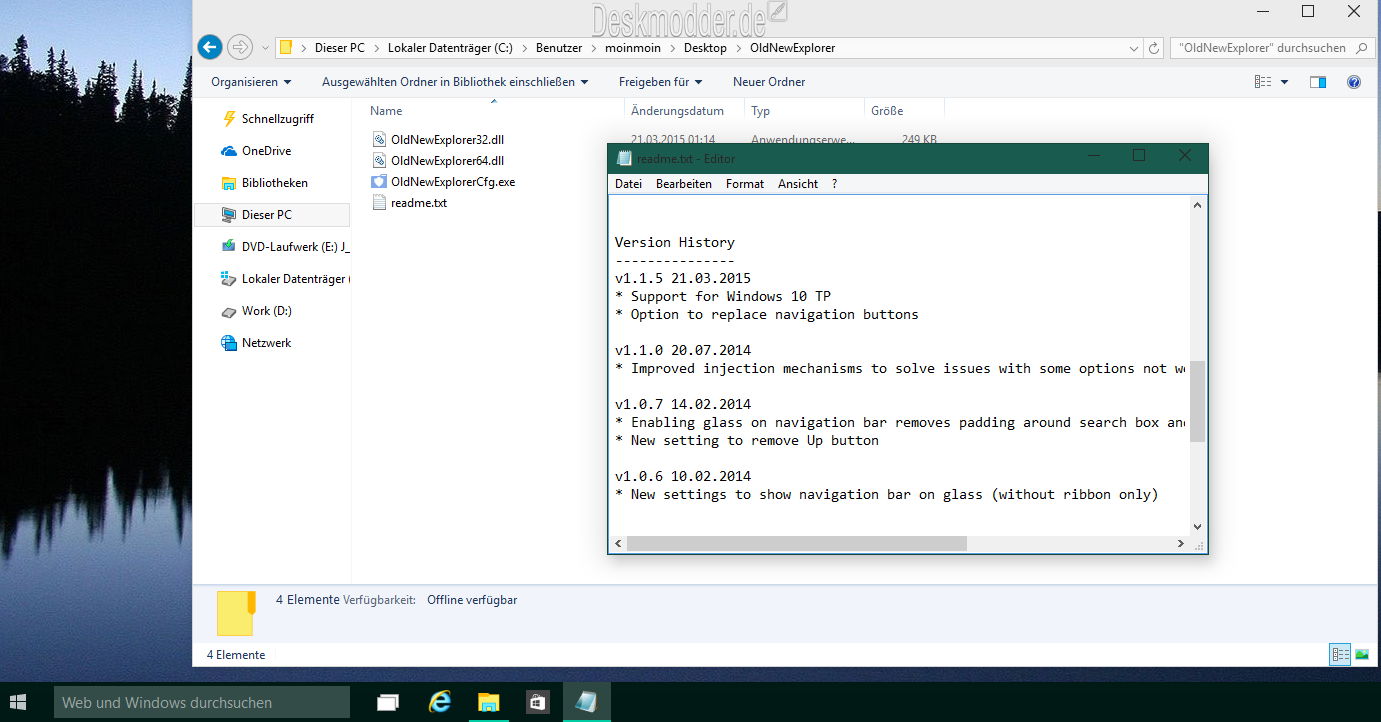The image size is (1381, 722).
Task: Open File Explorer taskbar icon
Action: (488, 703)
